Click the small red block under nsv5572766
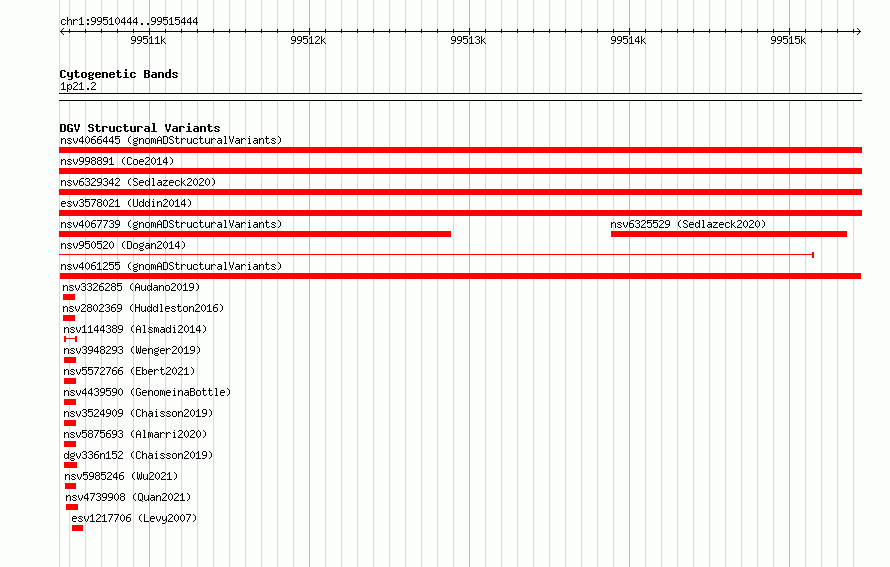 coord(70,381)
